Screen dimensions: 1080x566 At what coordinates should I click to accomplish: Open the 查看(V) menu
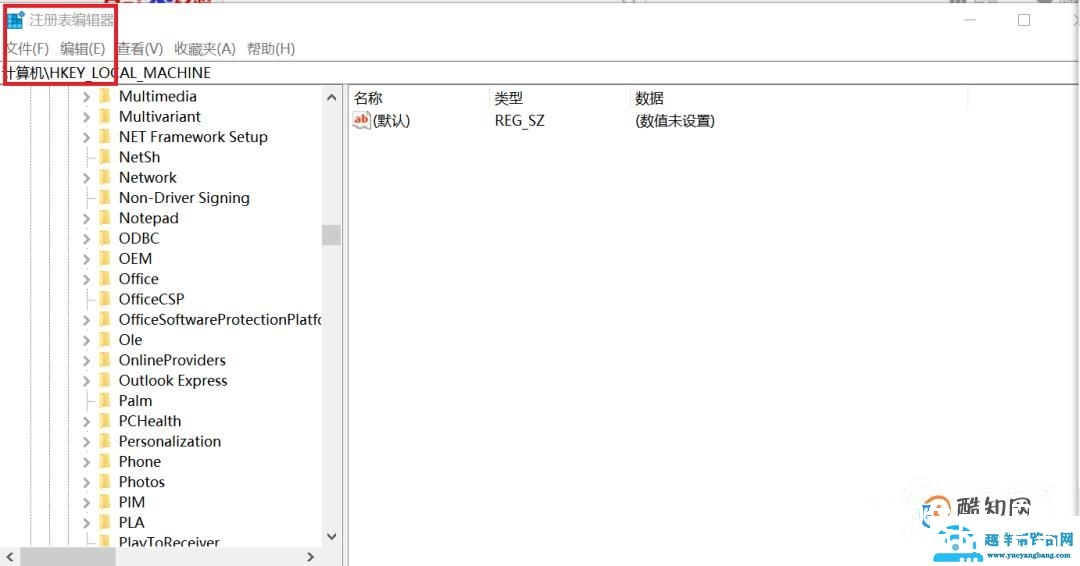pos(140,49)
